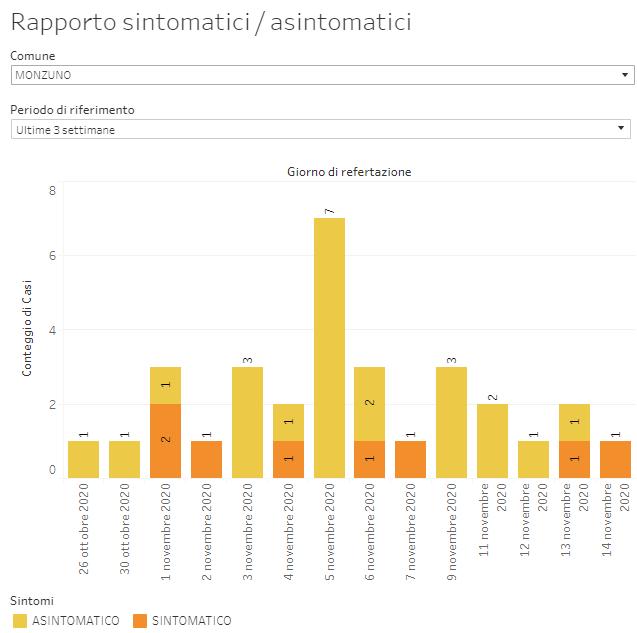This screenshot has width=637, height=633.
Task: Select the 30 ottobre 2020 bar
Action: (x=124, y=459)
